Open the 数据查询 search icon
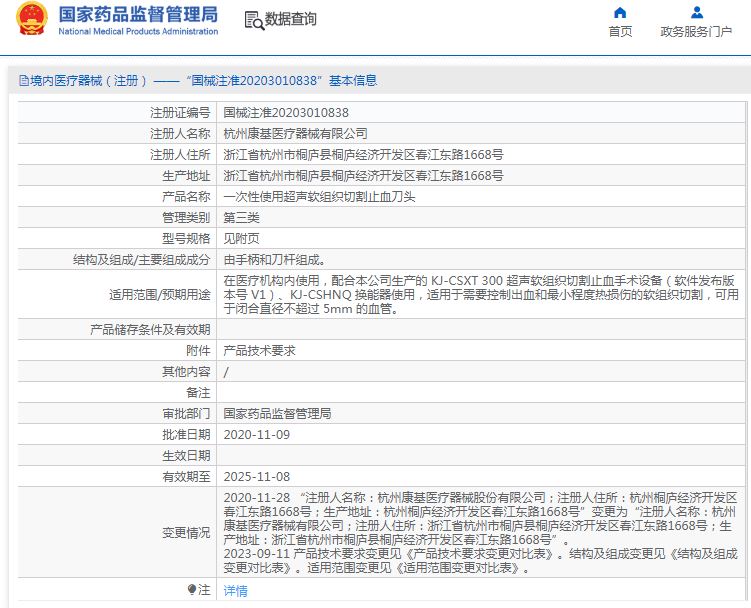Screen dimensions: 751x608 254,20
